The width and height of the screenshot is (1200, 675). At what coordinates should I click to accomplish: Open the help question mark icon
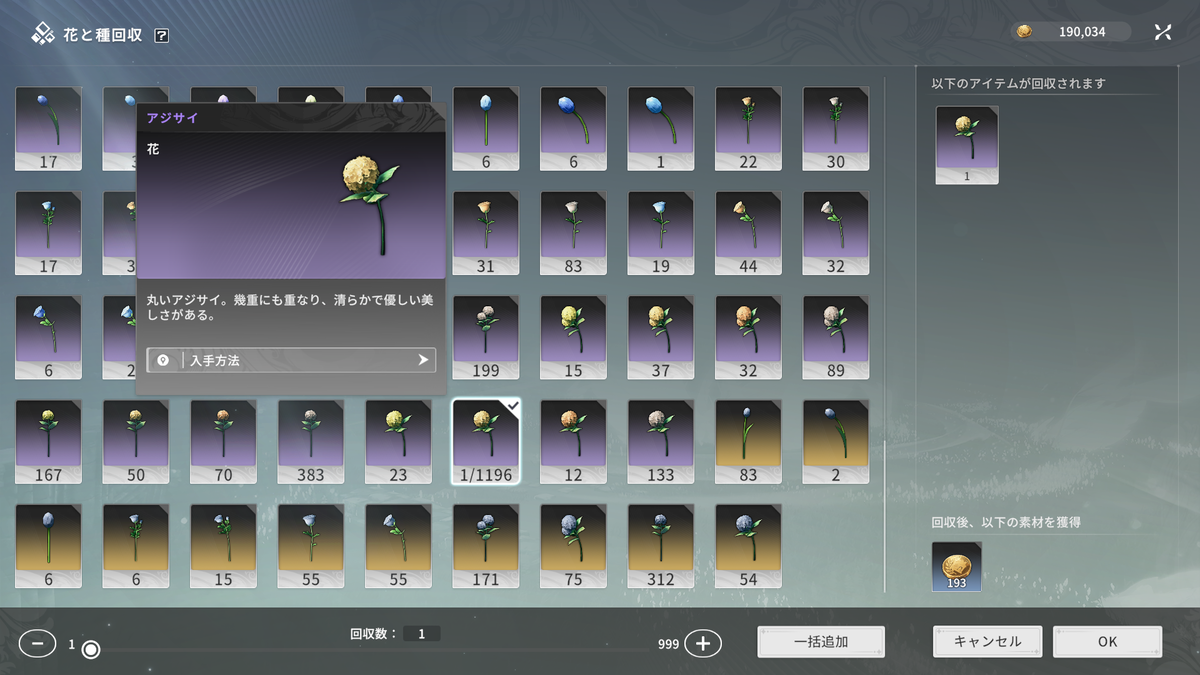pyautogui.click(x=162, y=35)
